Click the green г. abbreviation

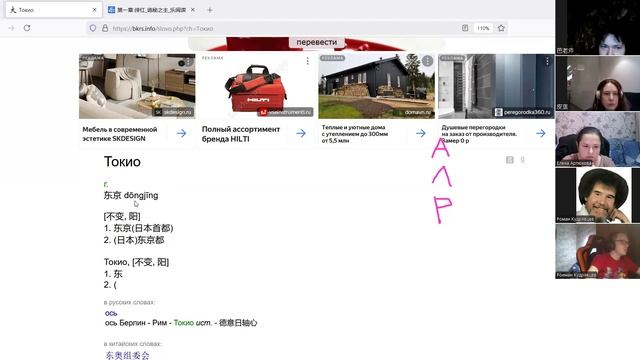(106, 184)
